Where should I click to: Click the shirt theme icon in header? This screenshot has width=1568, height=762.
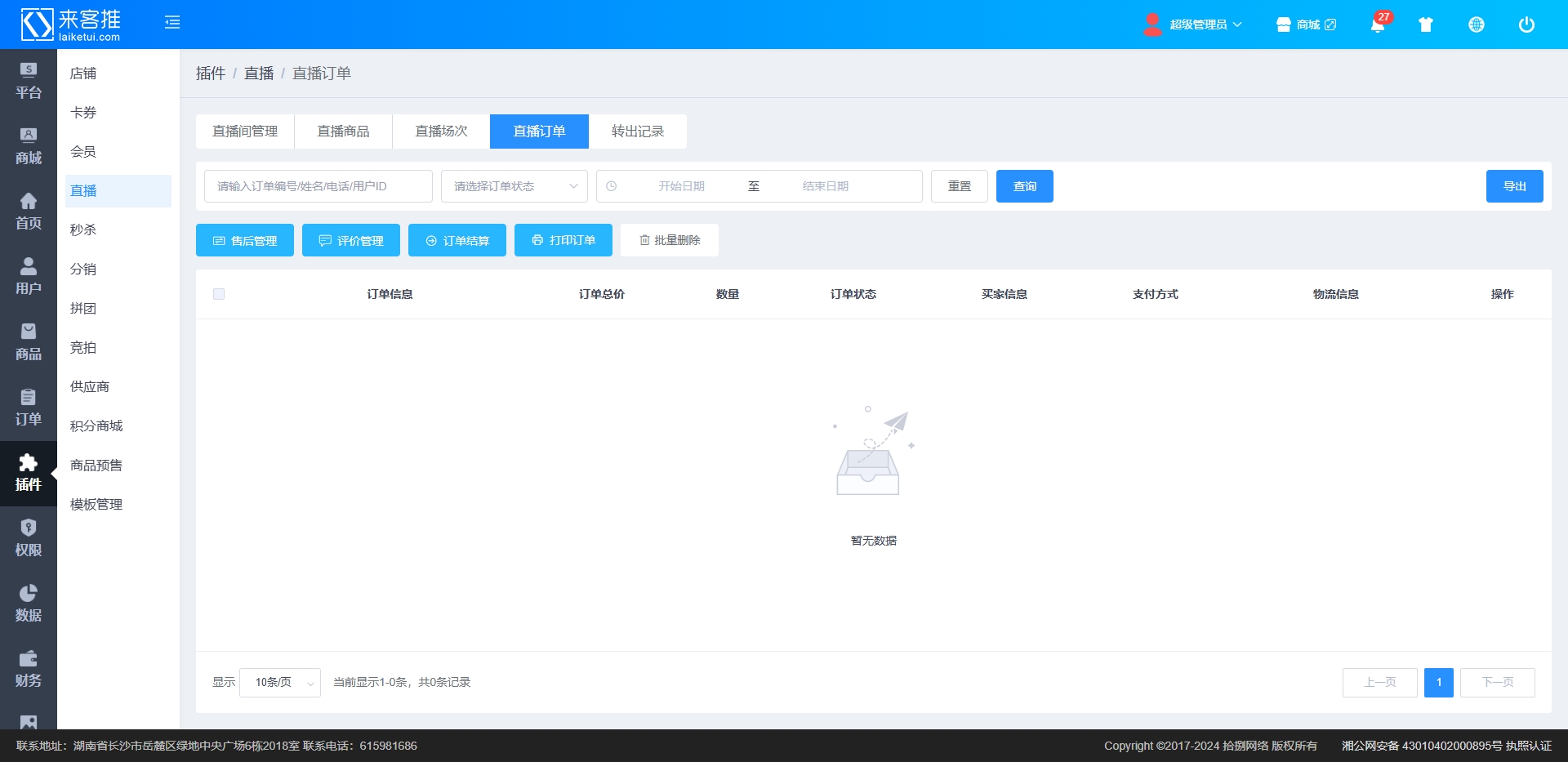click(x=1426, y=25)
